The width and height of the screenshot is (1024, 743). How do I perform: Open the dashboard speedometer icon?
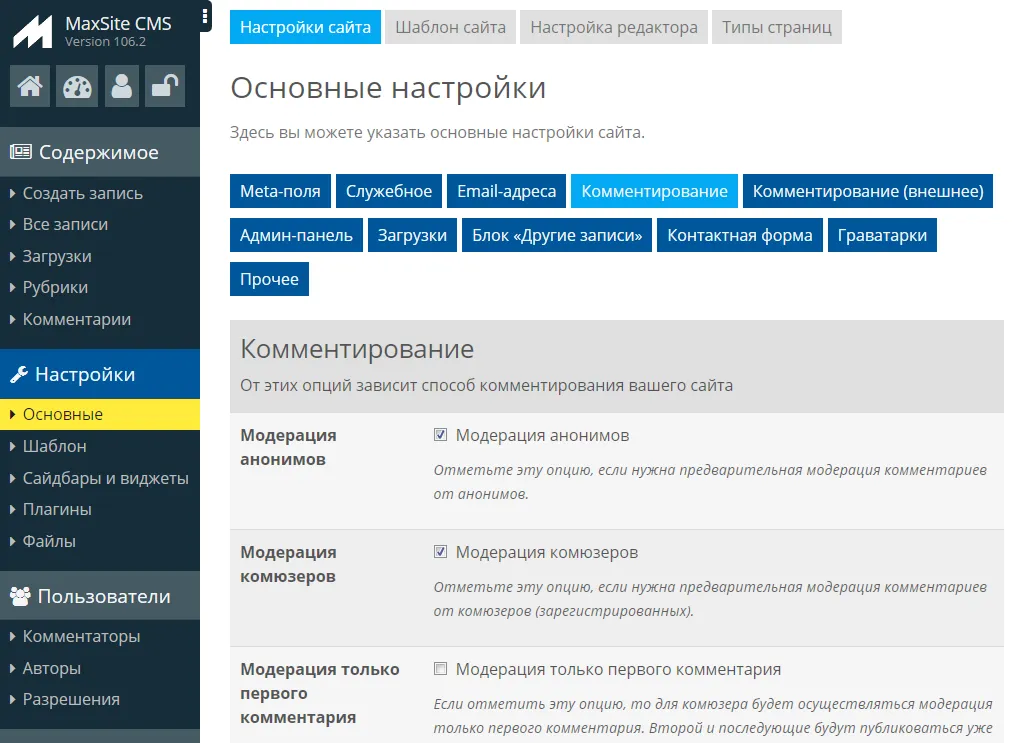pyautogui.click(x=76, y=87)
